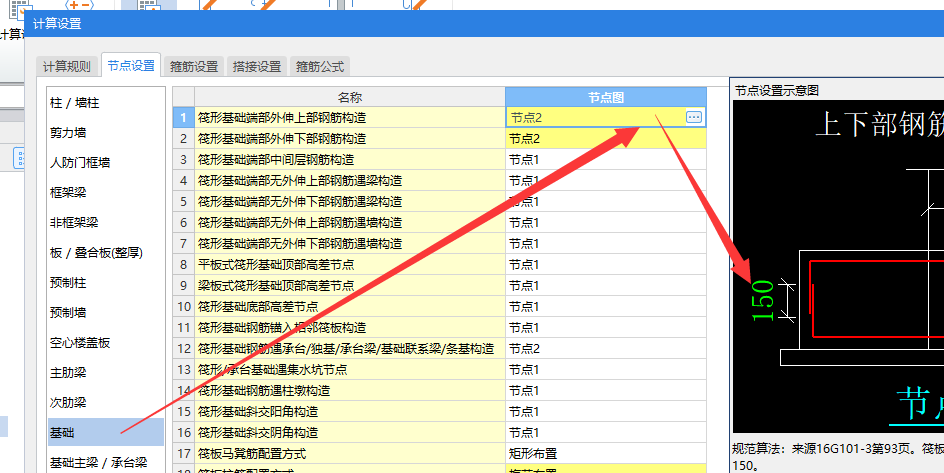Select row 11 筏形基础钢筋锚入相邻筏板构造
This screenshot has width=944, height=473.
(x=350, y=327)
